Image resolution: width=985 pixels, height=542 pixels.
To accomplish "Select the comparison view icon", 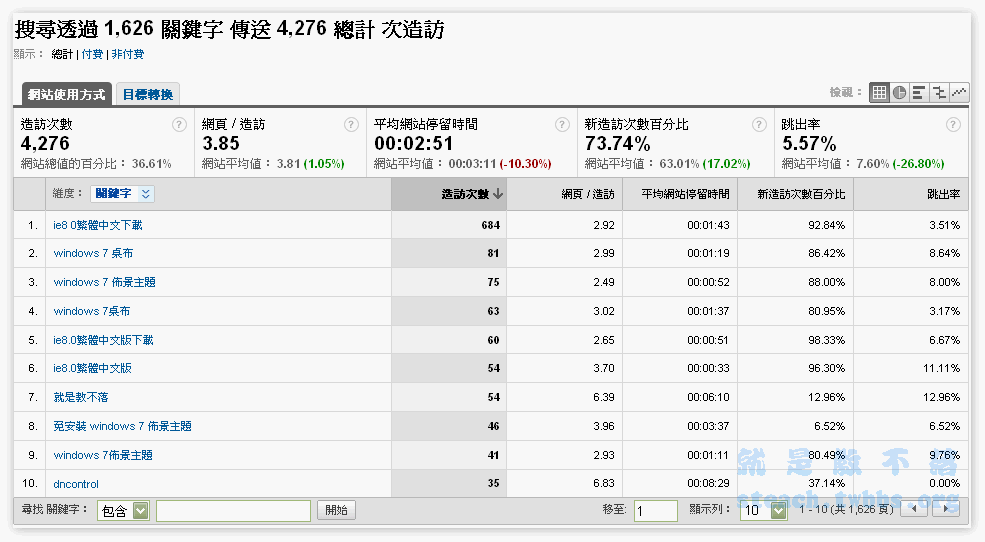I will point(939,92).
